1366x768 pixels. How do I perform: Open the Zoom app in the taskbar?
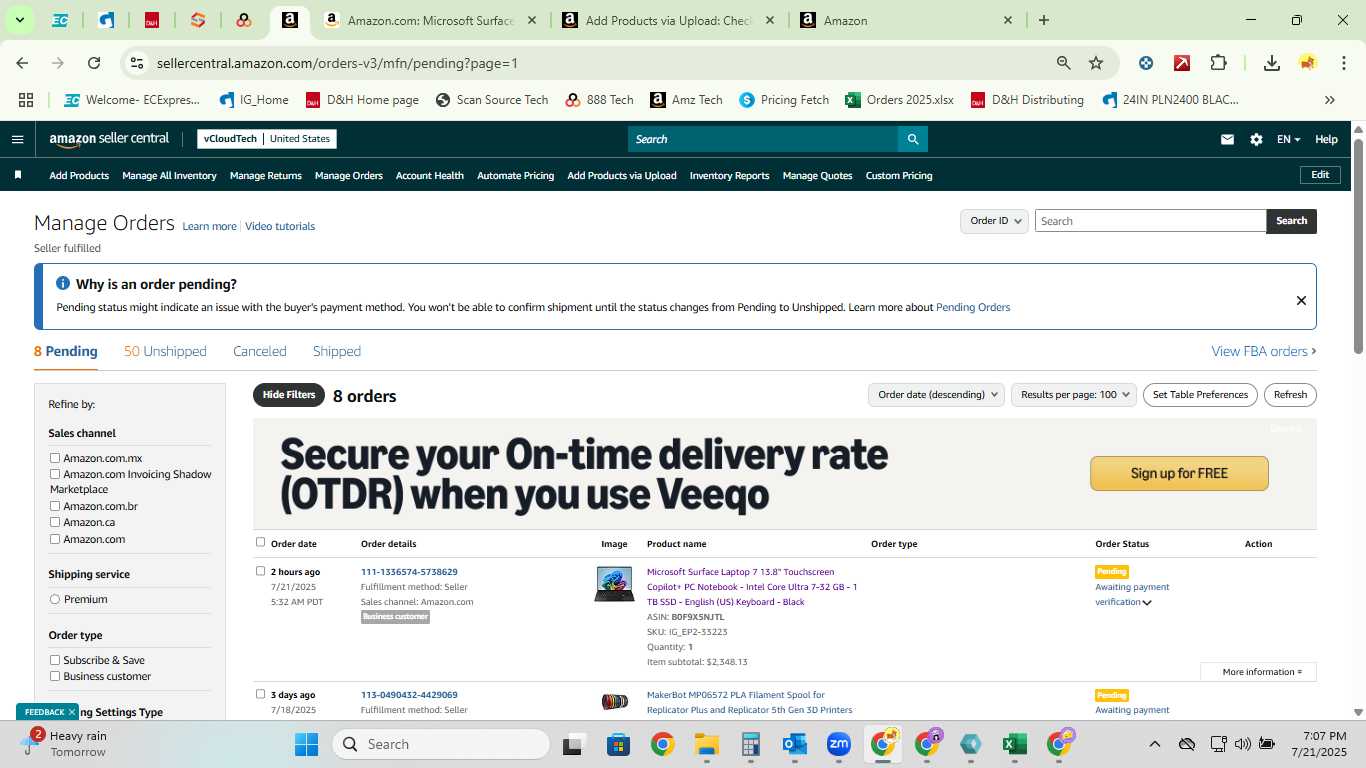click(x=838, y=744)
